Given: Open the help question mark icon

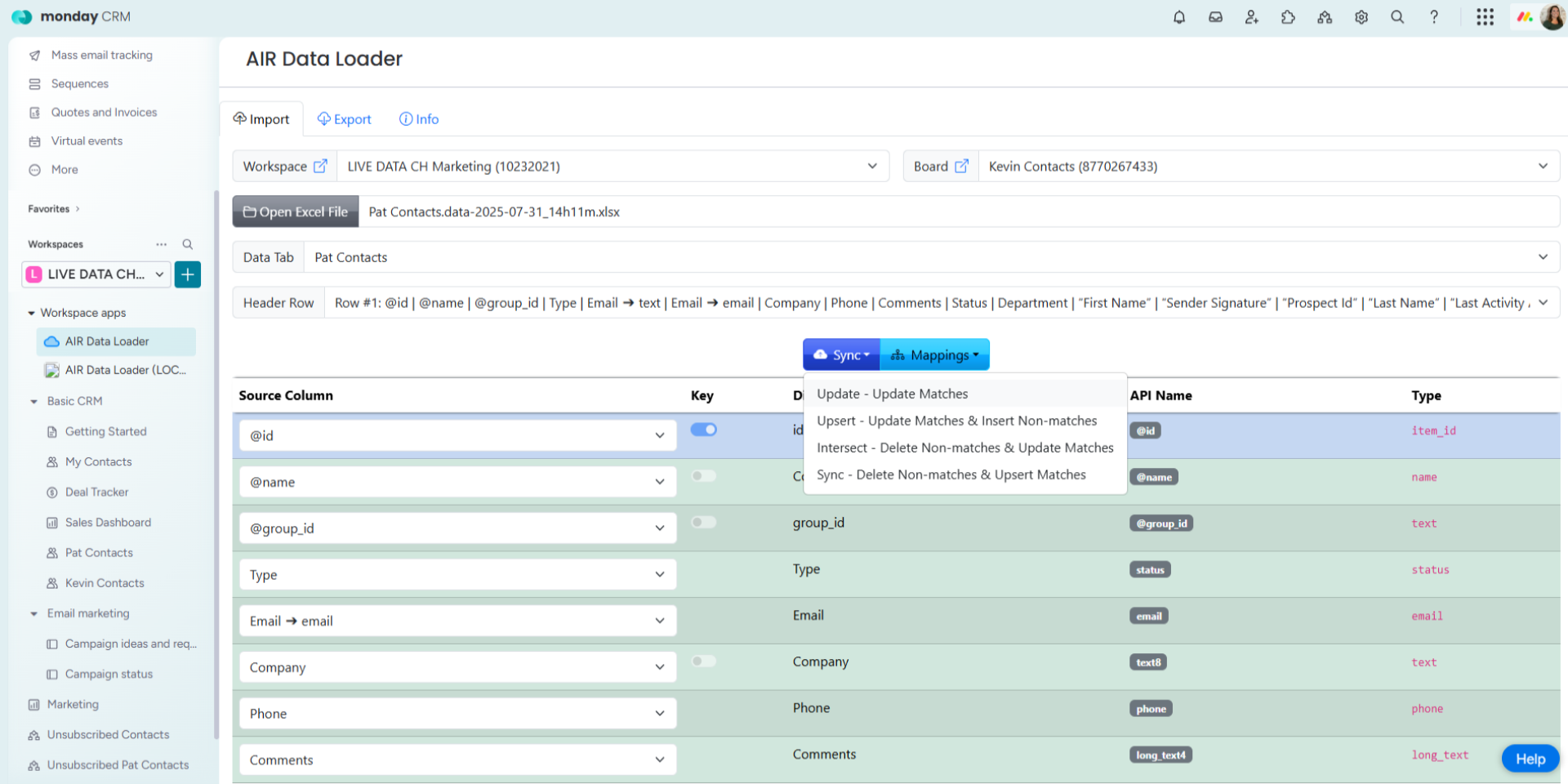Looking at the screenshot, I should pyautogui.click(x=1434, y=17).
